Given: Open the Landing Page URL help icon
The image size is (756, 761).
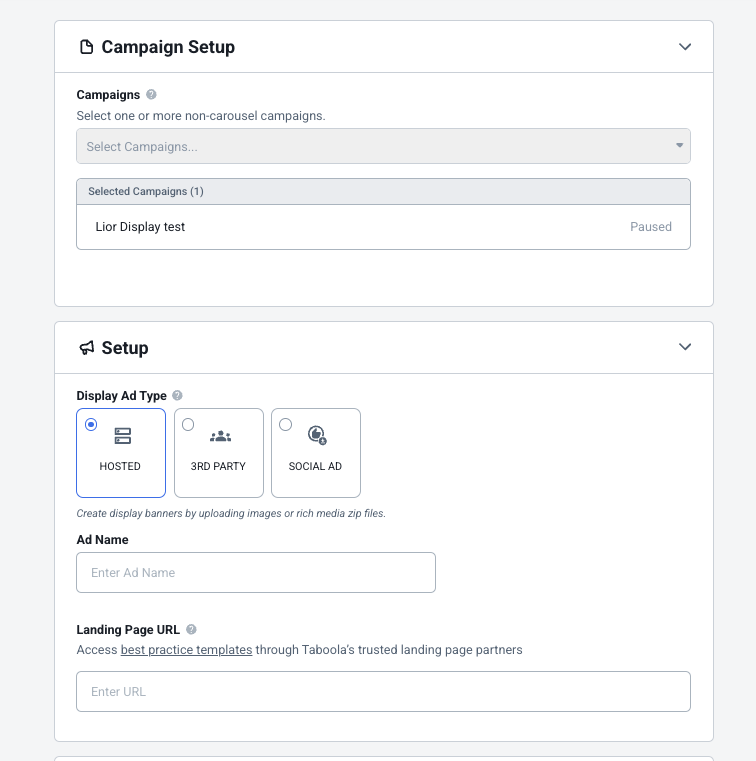Looking at the screenshot, I should pos(192,629).
